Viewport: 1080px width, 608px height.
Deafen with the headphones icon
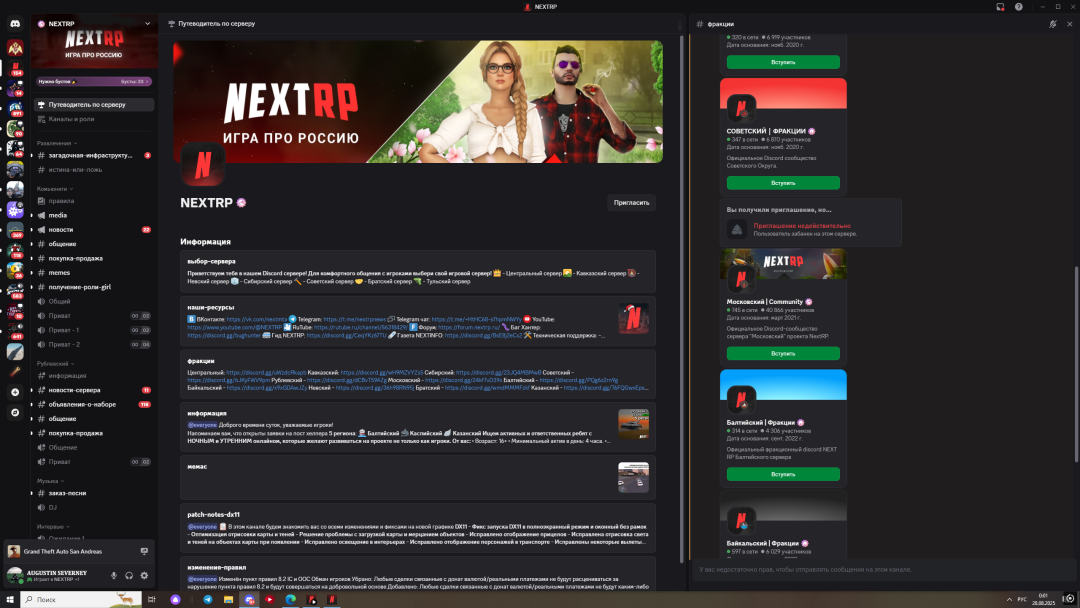(129, 576)
